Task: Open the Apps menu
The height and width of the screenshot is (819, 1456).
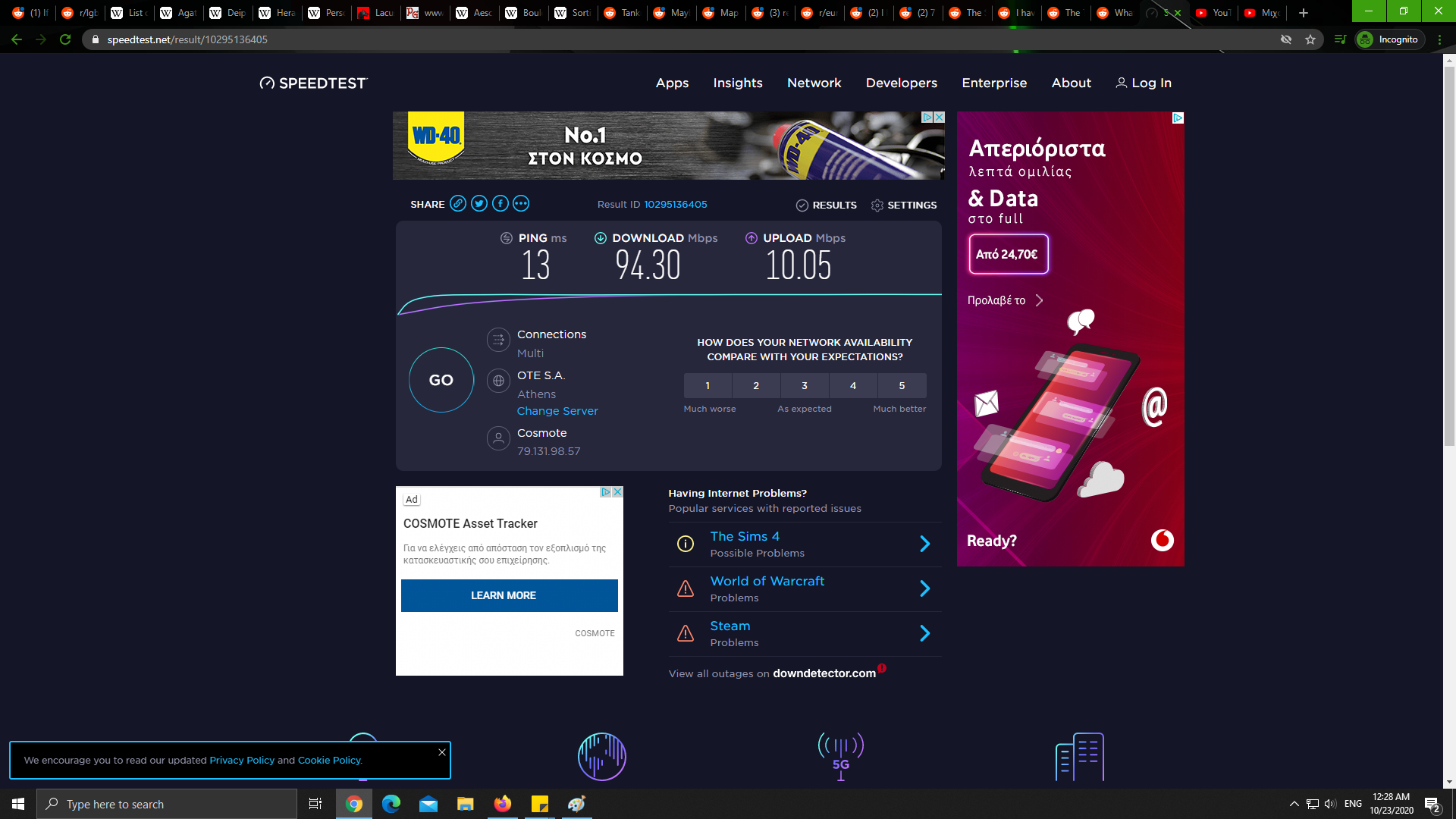Action: coord(672,83)
